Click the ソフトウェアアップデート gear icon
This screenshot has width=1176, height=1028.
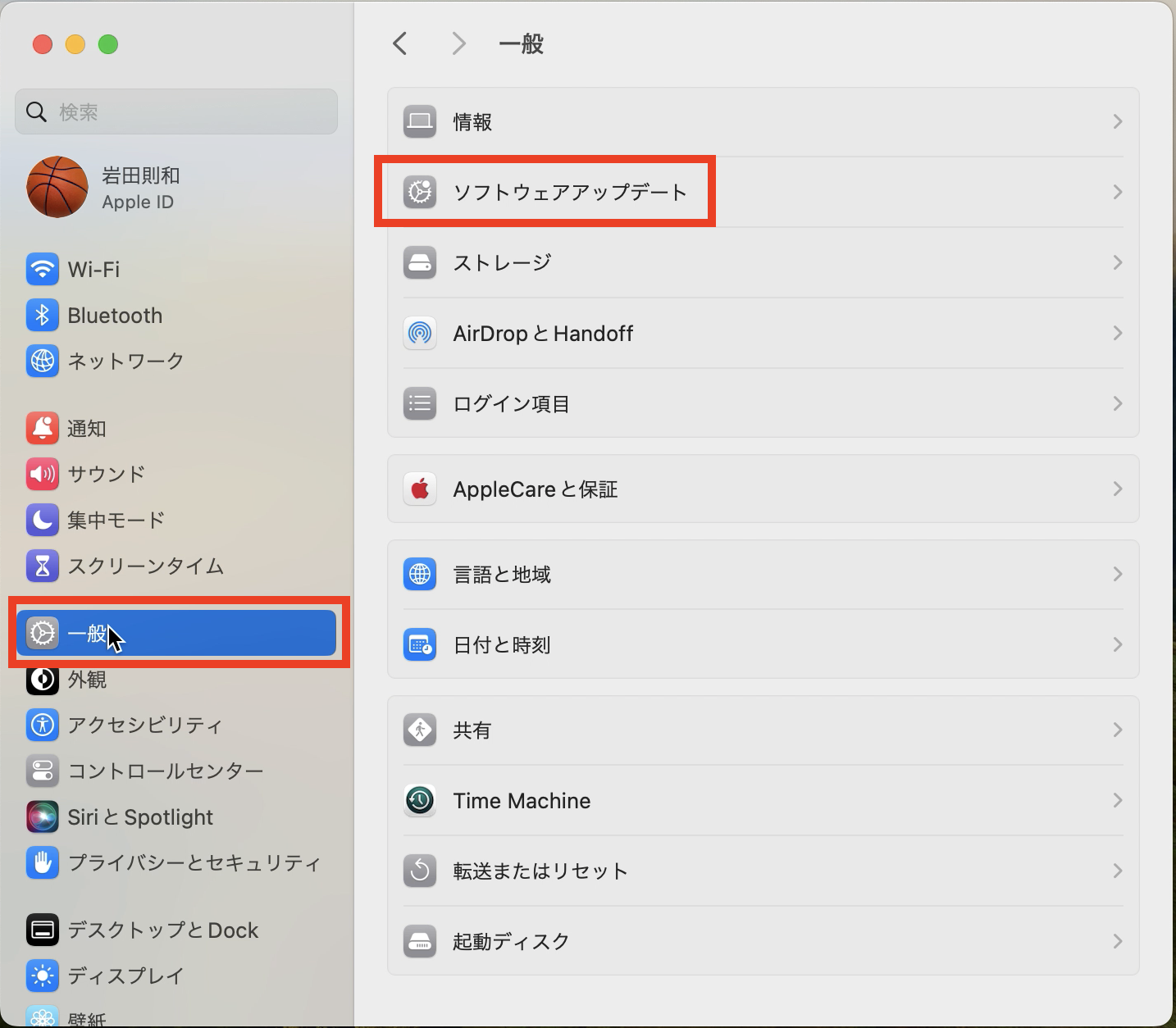[x=420, y=192]
